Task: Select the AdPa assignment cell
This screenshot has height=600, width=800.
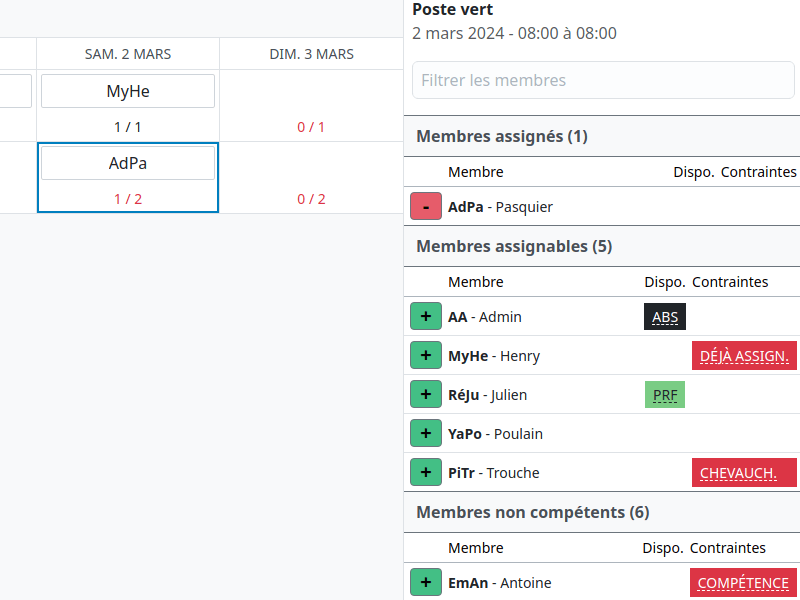Action: coord(128,163)
